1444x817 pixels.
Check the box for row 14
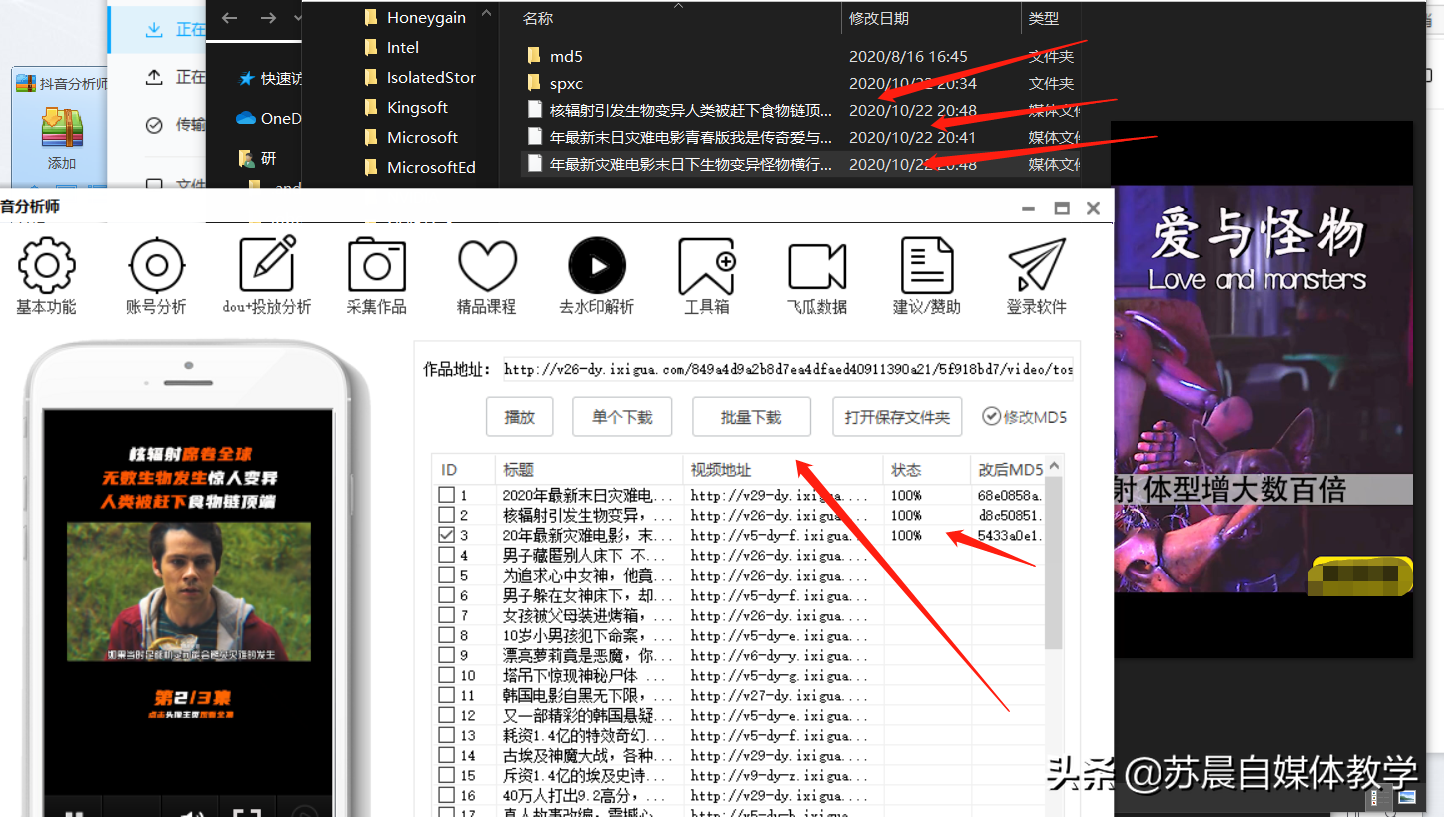pyautogui.click(x=446, y=755)
